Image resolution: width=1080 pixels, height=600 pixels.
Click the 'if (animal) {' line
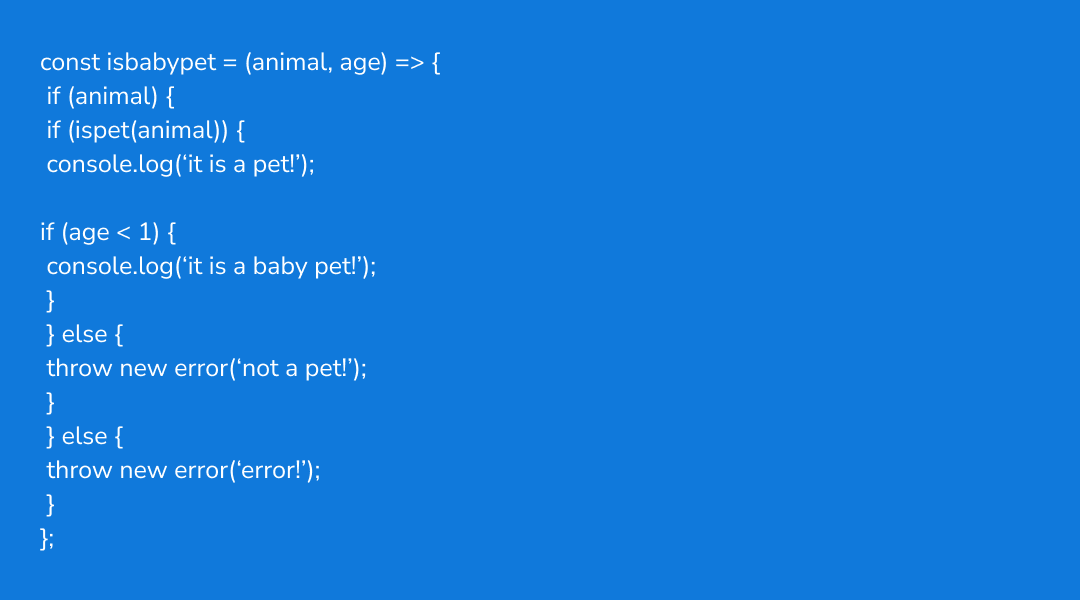(110, 96)
